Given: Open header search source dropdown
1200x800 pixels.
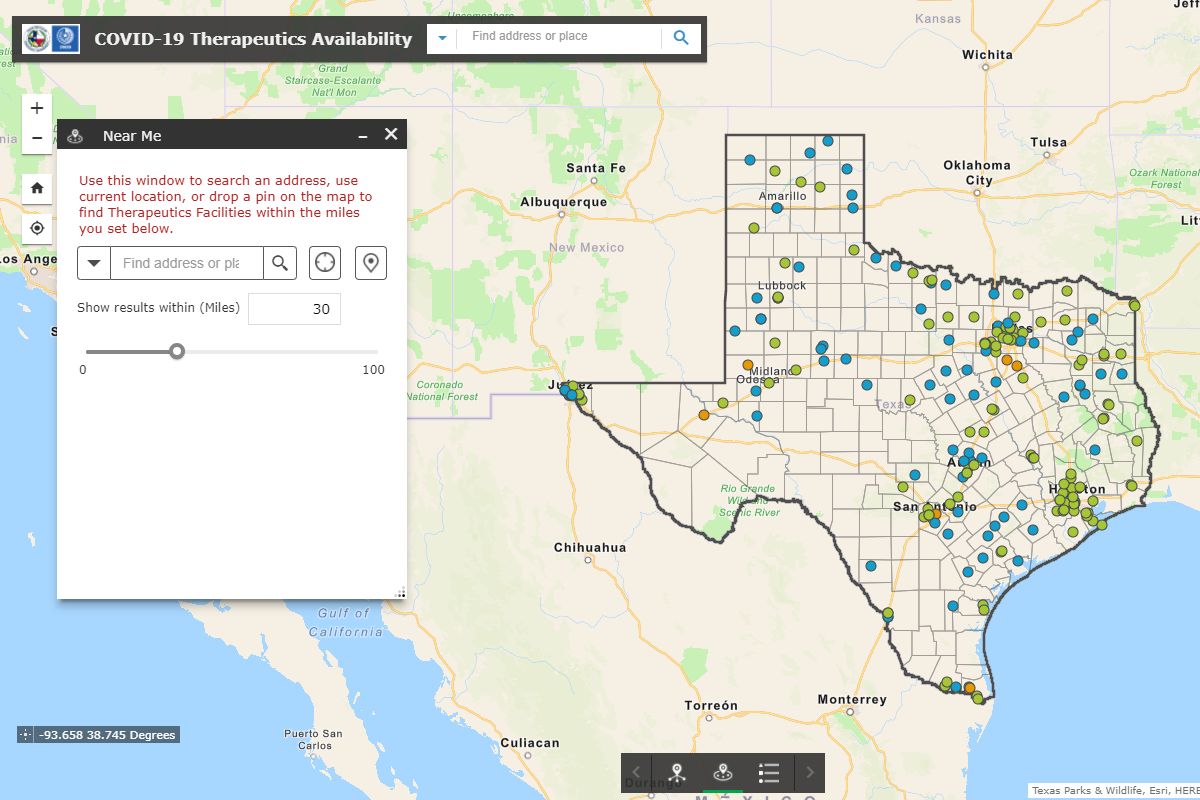Looking at the screenshot, I should pos(442,38).
